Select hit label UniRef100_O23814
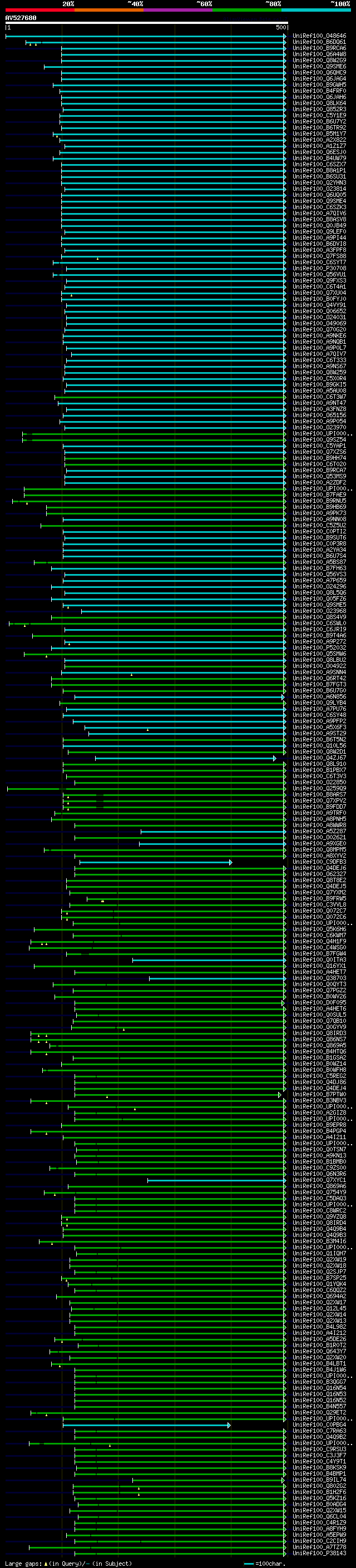 point(319,189)
